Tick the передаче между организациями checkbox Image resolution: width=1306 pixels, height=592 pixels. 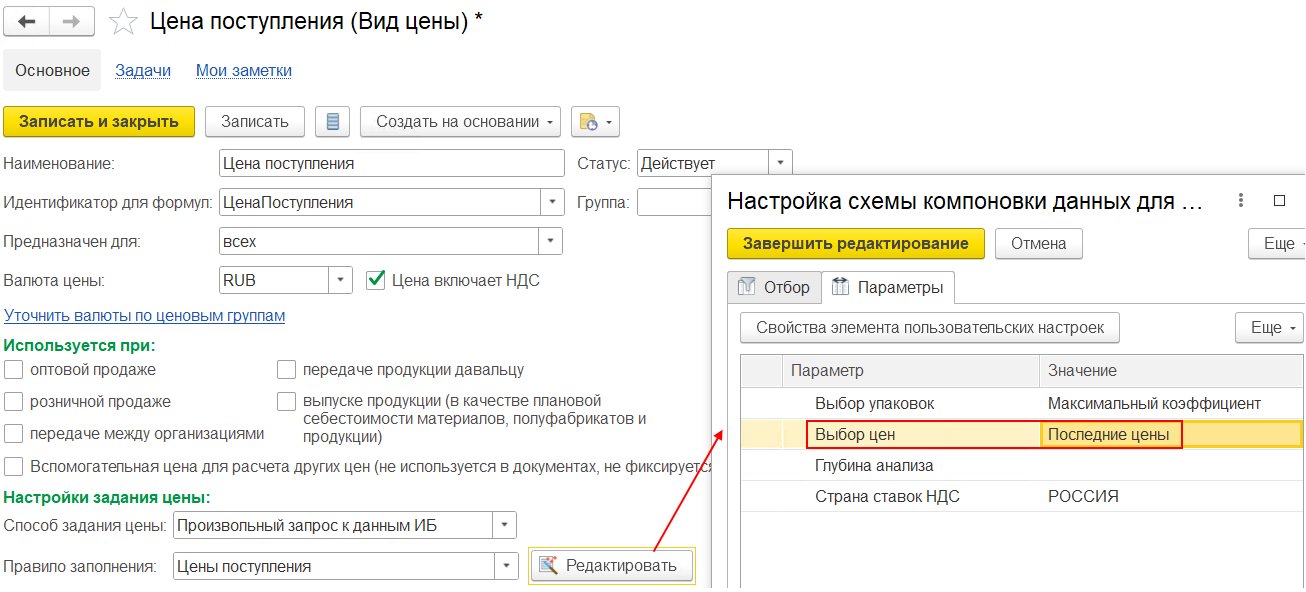pyautogui.click(x=14, y=434)
